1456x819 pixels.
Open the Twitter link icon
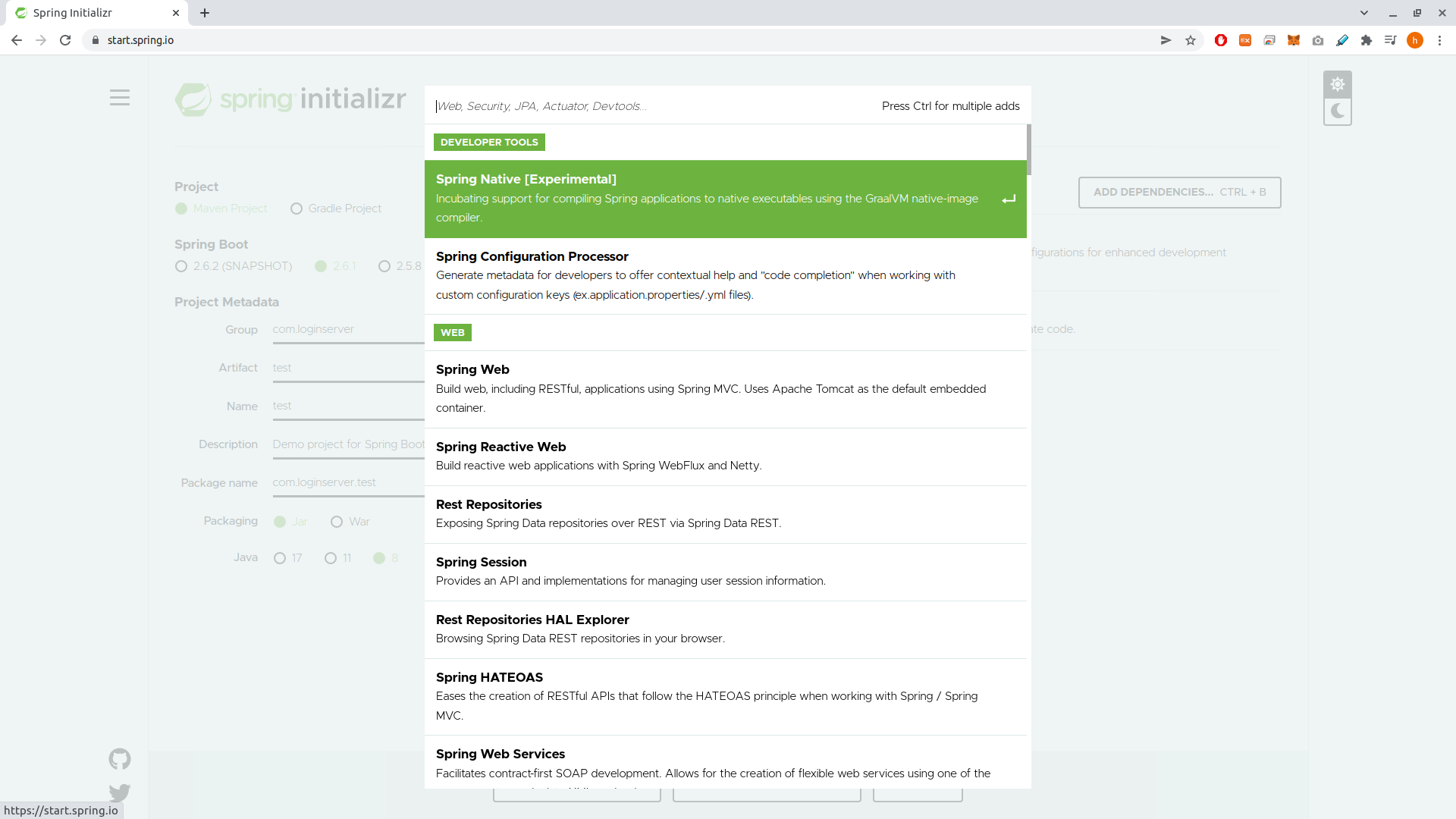pos(120,792)
